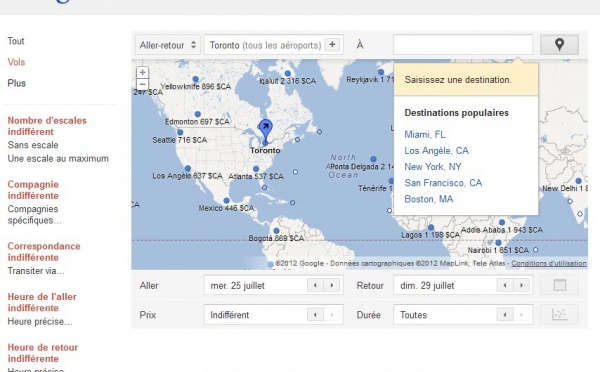Screen dimensions: 600x372
Task: Click Atlanta 537 $CA map marker
Action: (256, 169)
